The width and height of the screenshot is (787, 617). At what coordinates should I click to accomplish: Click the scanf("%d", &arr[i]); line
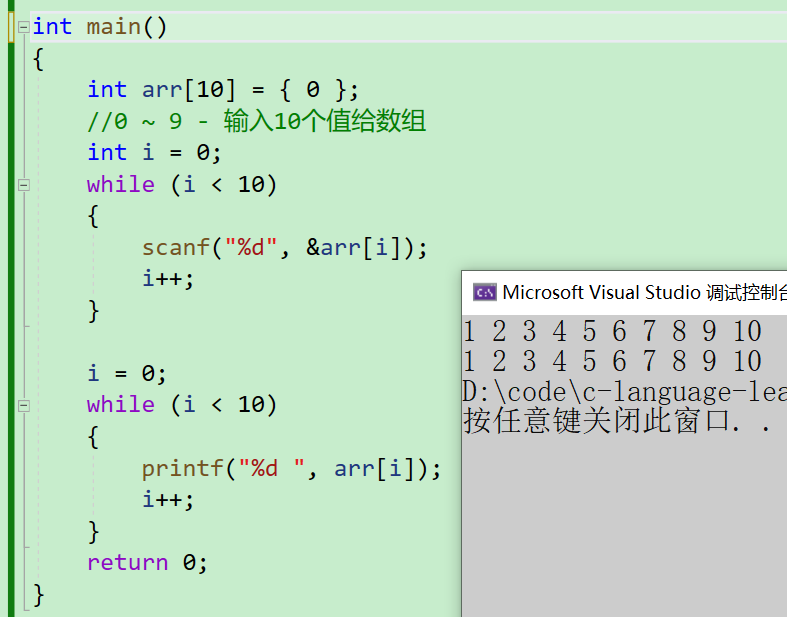pyautogui.click(x=285, y=248)
